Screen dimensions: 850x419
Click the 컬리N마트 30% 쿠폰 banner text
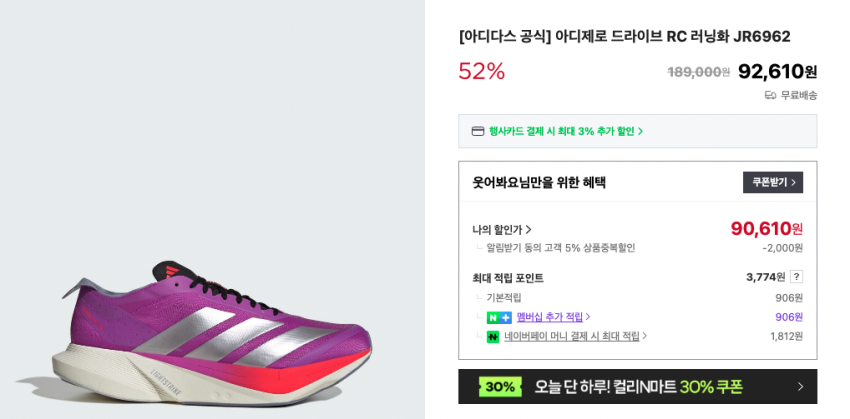coord(638,387)
